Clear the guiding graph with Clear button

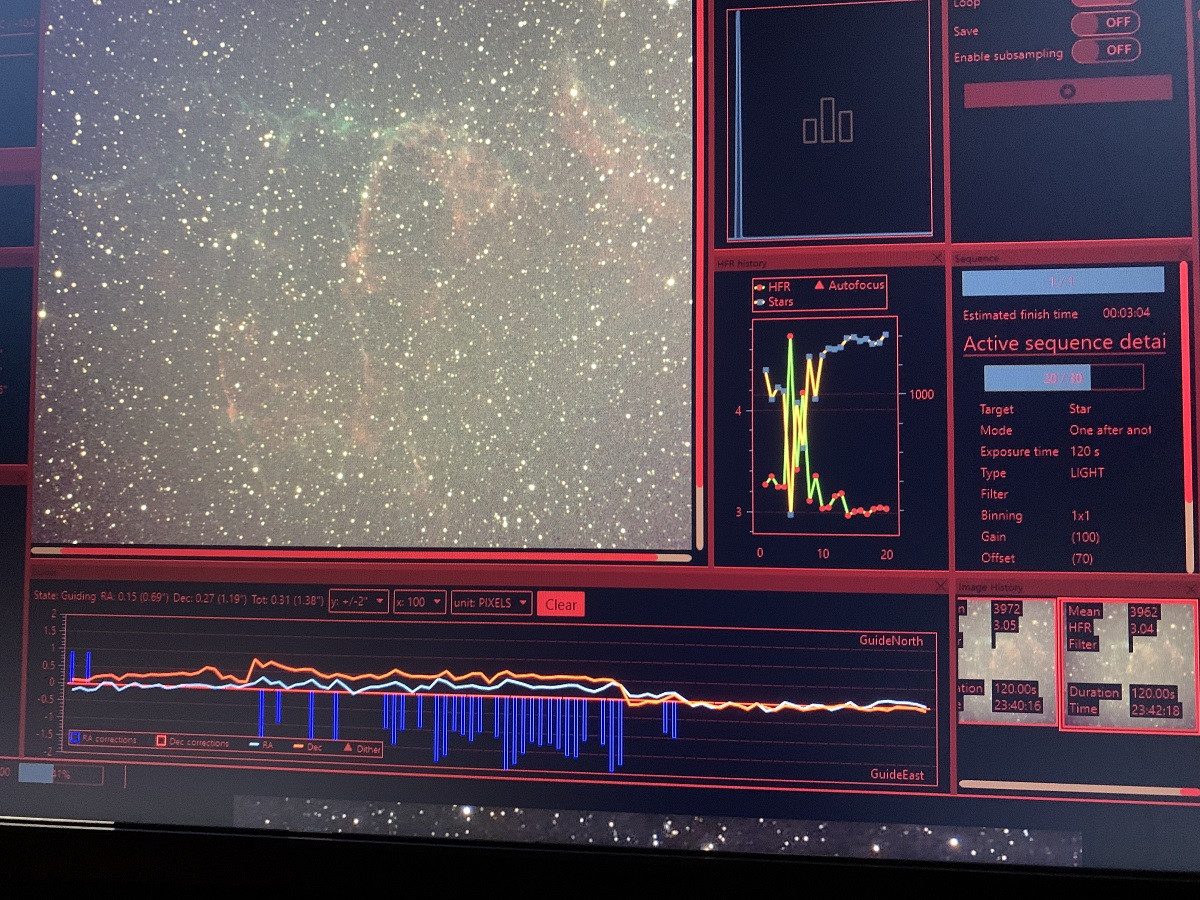(560, 604)
